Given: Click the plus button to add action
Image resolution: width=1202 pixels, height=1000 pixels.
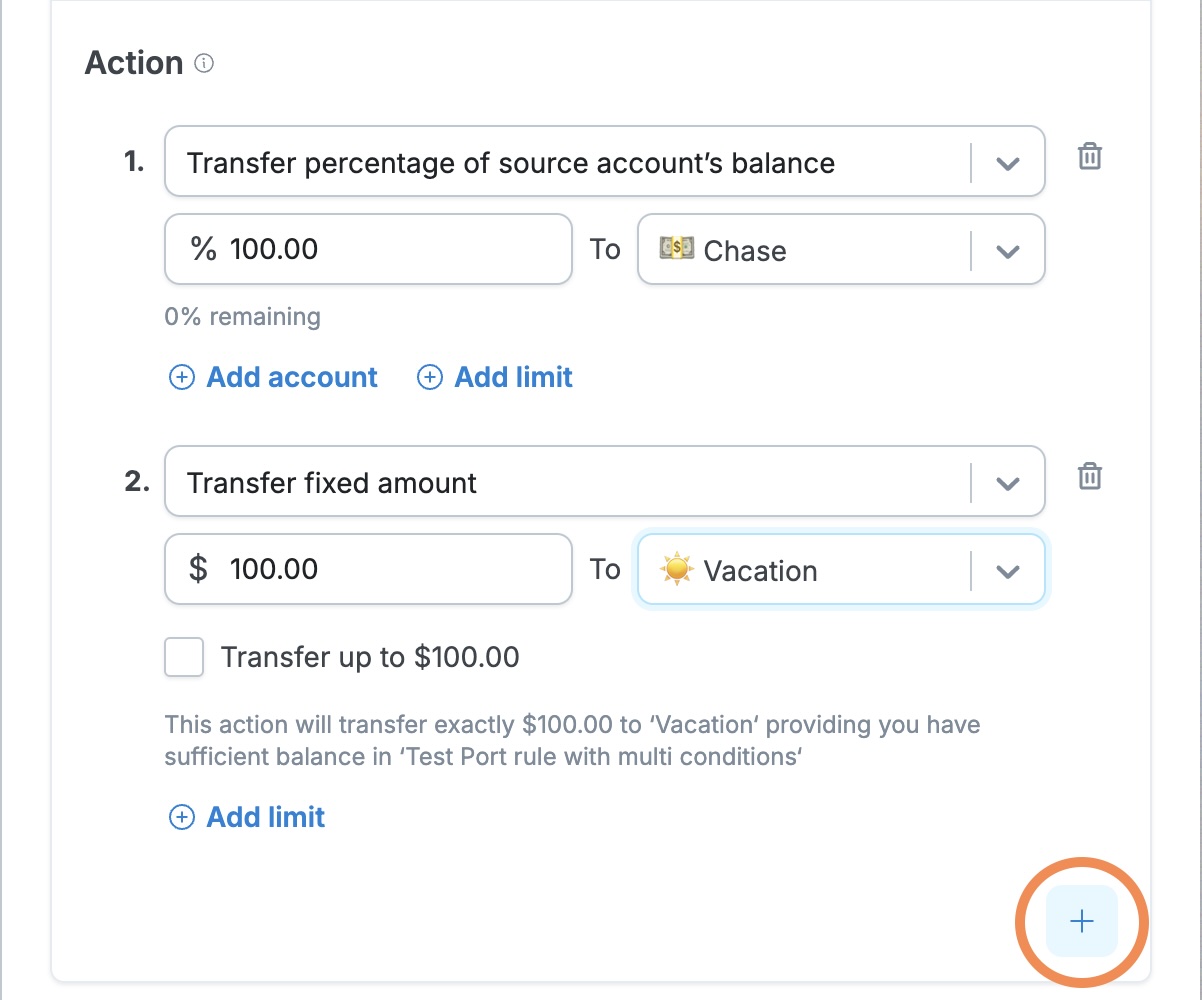Looking at the screenshot, I should point(1082,921).
